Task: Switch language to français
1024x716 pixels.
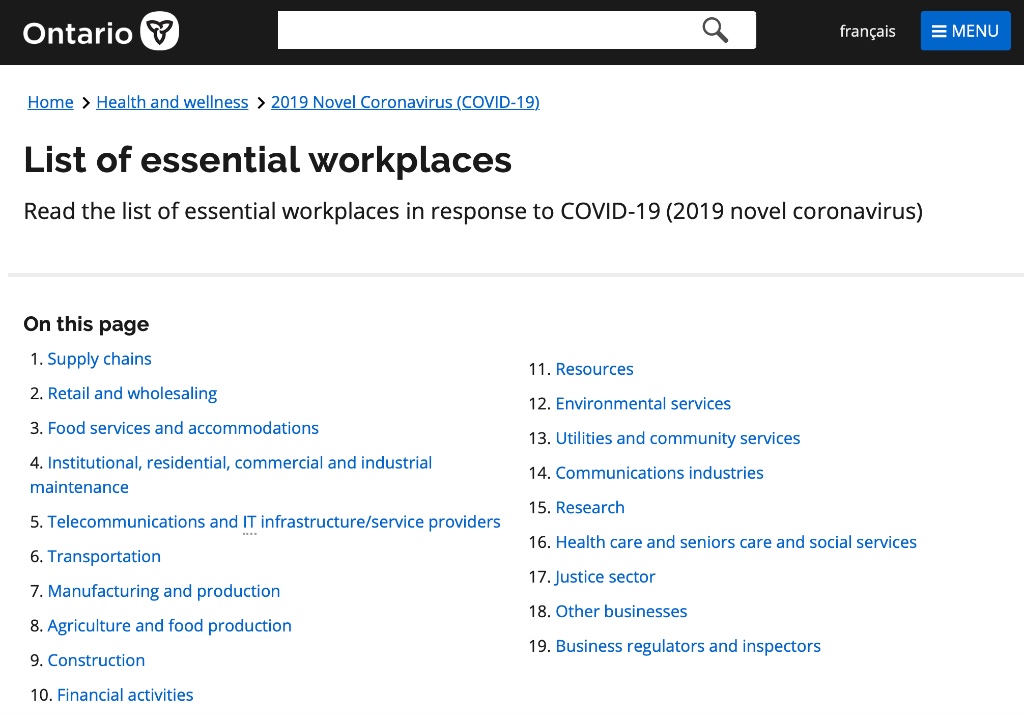Action: click(x=867, y=31)
